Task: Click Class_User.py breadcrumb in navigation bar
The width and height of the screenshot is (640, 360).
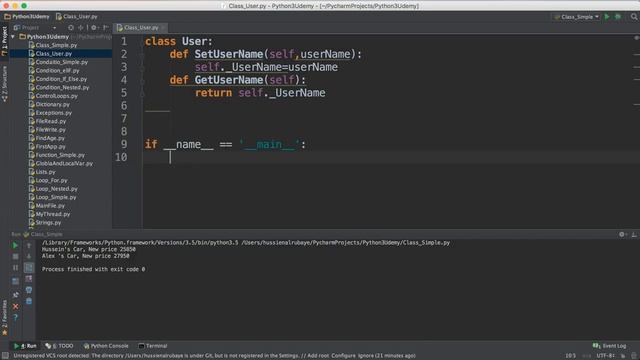Action: [77, 17]
